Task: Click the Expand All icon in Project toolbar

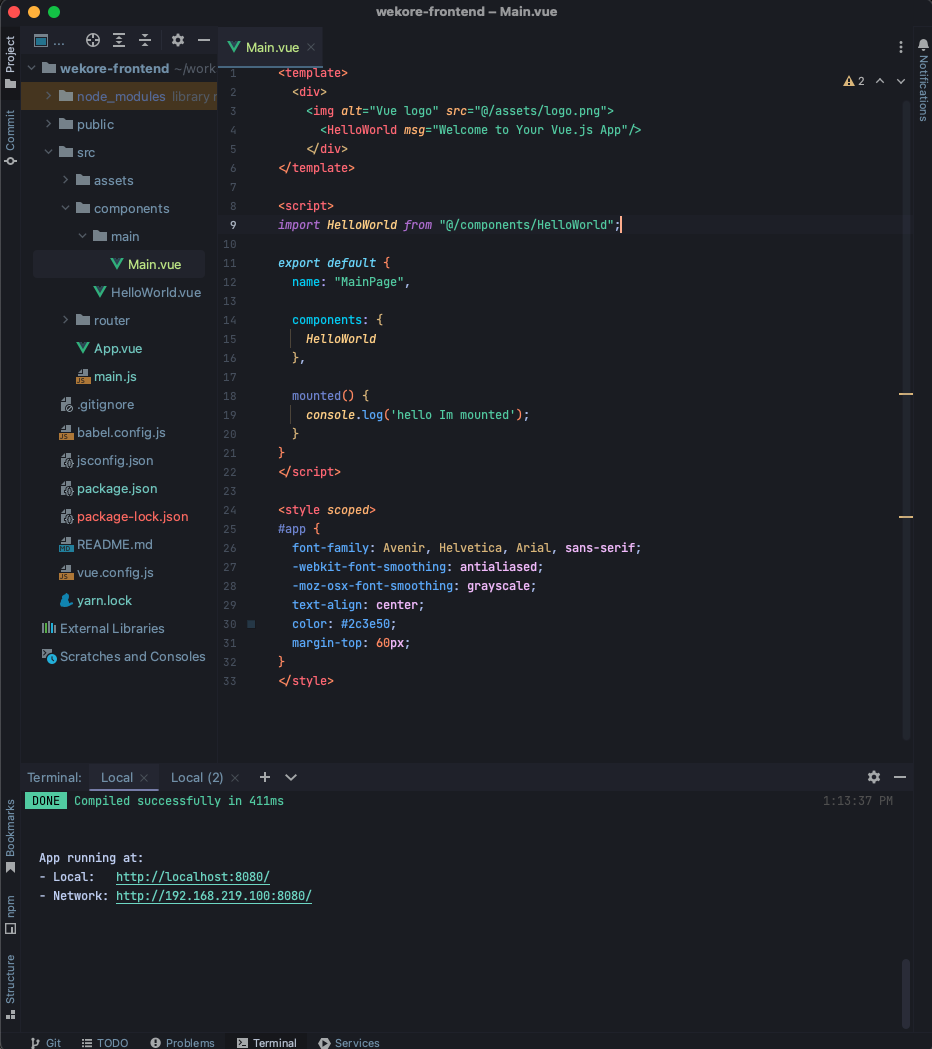Action: (119, 40)
